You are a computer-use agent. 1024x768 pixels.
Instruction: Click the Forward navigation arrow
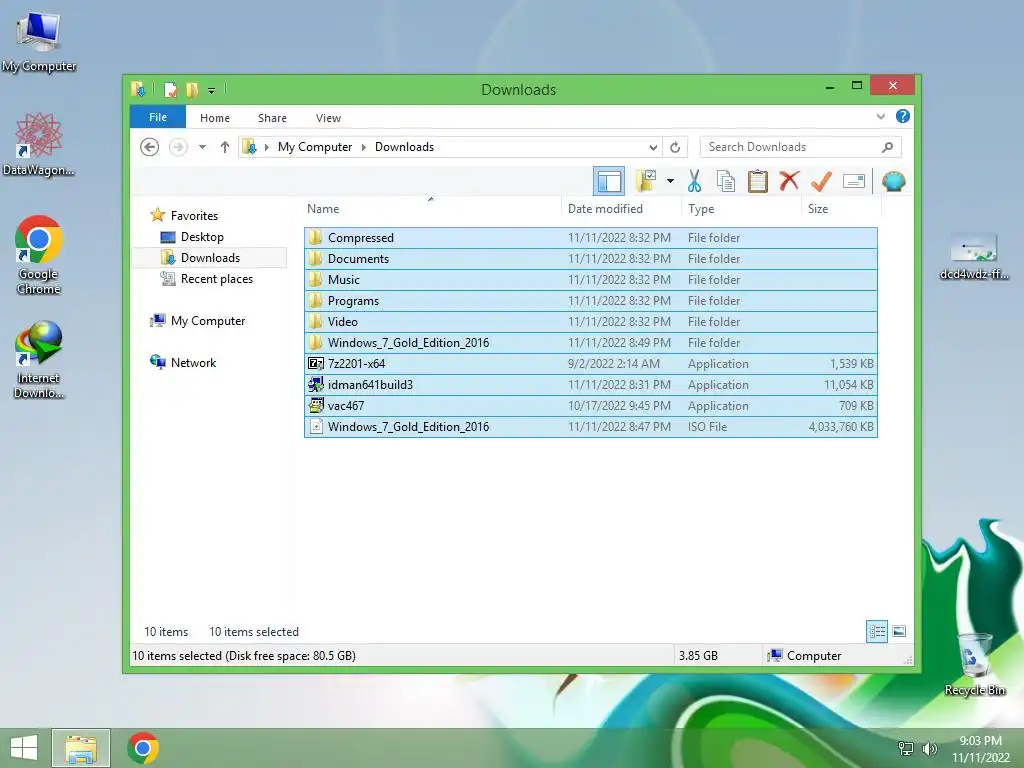(178, 147)
